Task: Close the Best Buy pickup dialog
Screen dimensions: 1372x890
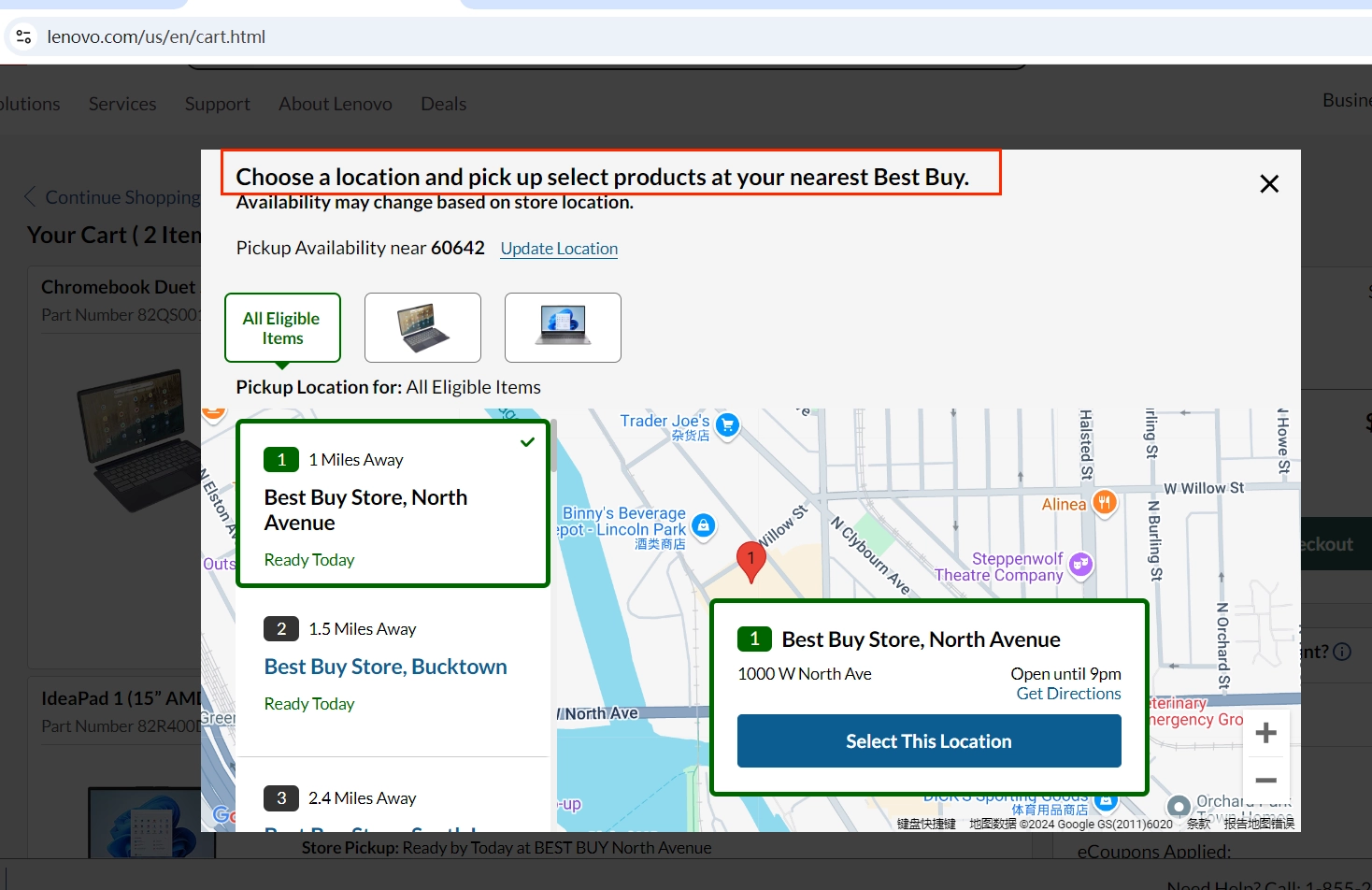Action: pos(1269,184)
